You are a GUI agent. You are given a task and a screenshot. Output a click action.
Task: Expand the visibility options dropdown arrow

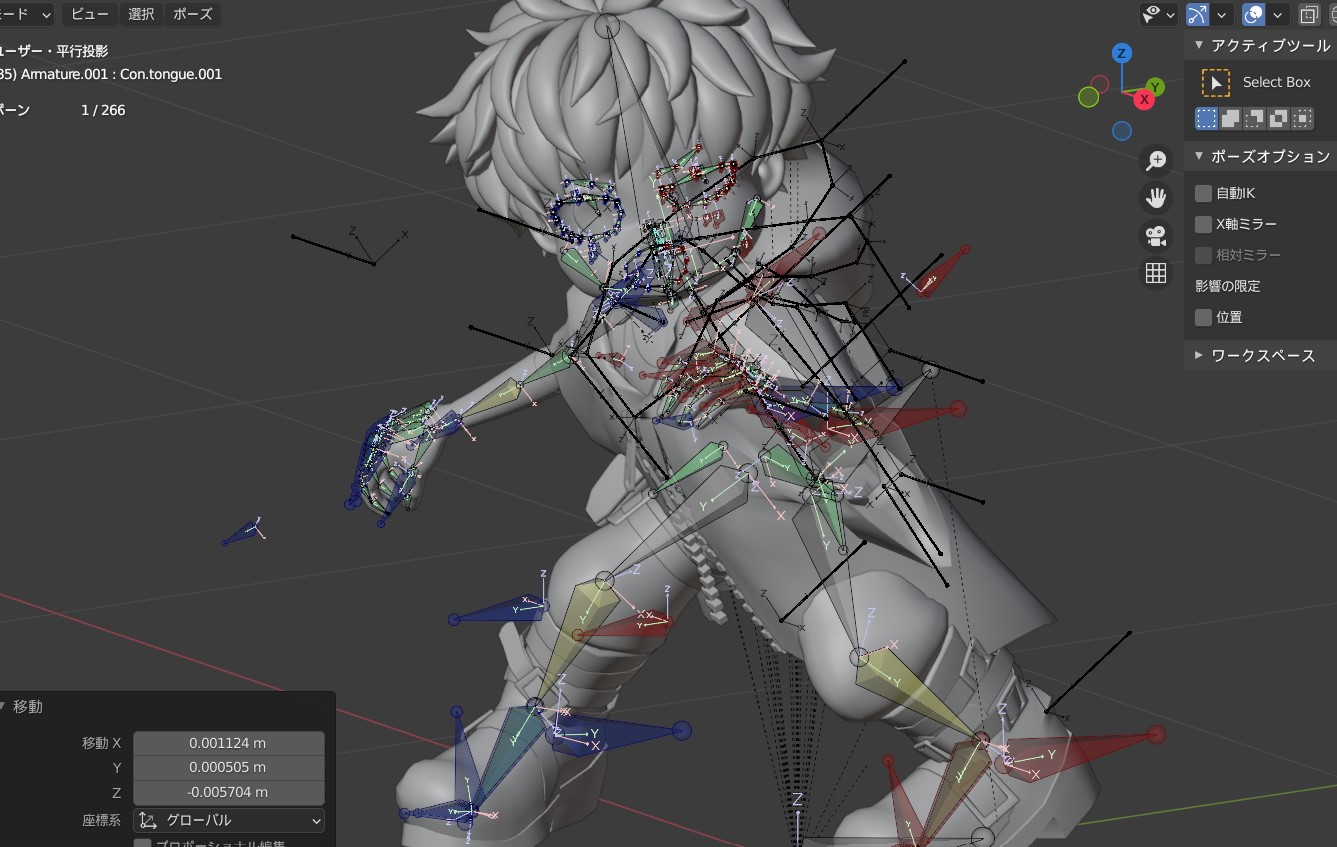pos(1171,14)
